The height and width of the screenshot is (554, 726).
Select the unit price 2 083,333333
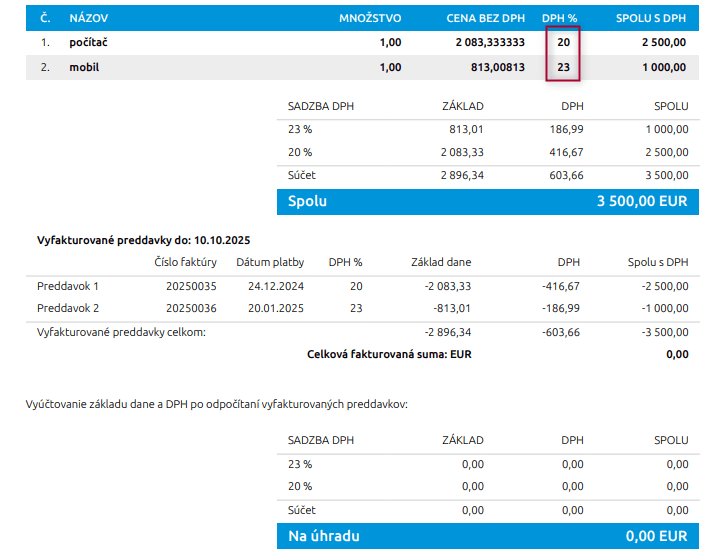click(x=489, y=43)
